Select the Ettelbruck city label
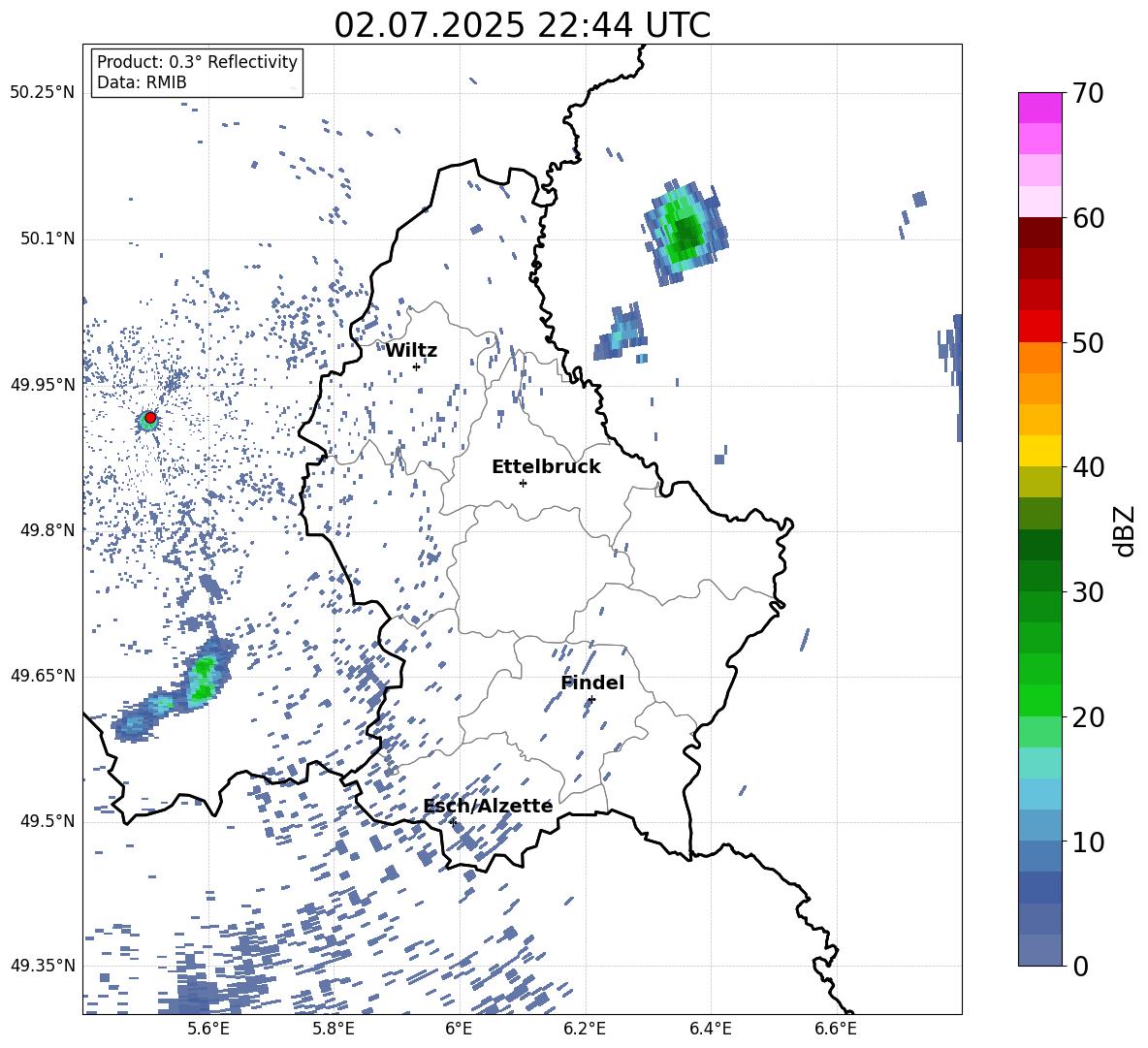1148x1048 pixels. coord(546,467)
